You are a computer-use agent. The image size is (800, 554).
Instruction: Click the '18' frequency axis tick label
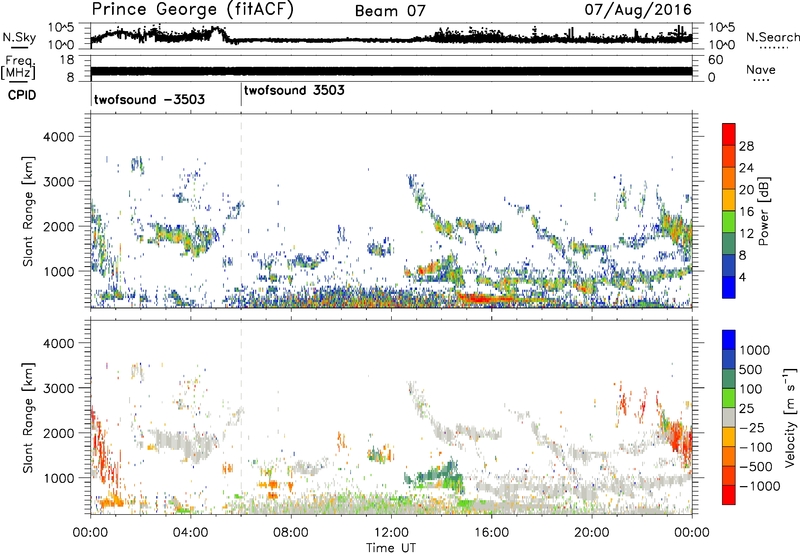(x=67, y=60)
